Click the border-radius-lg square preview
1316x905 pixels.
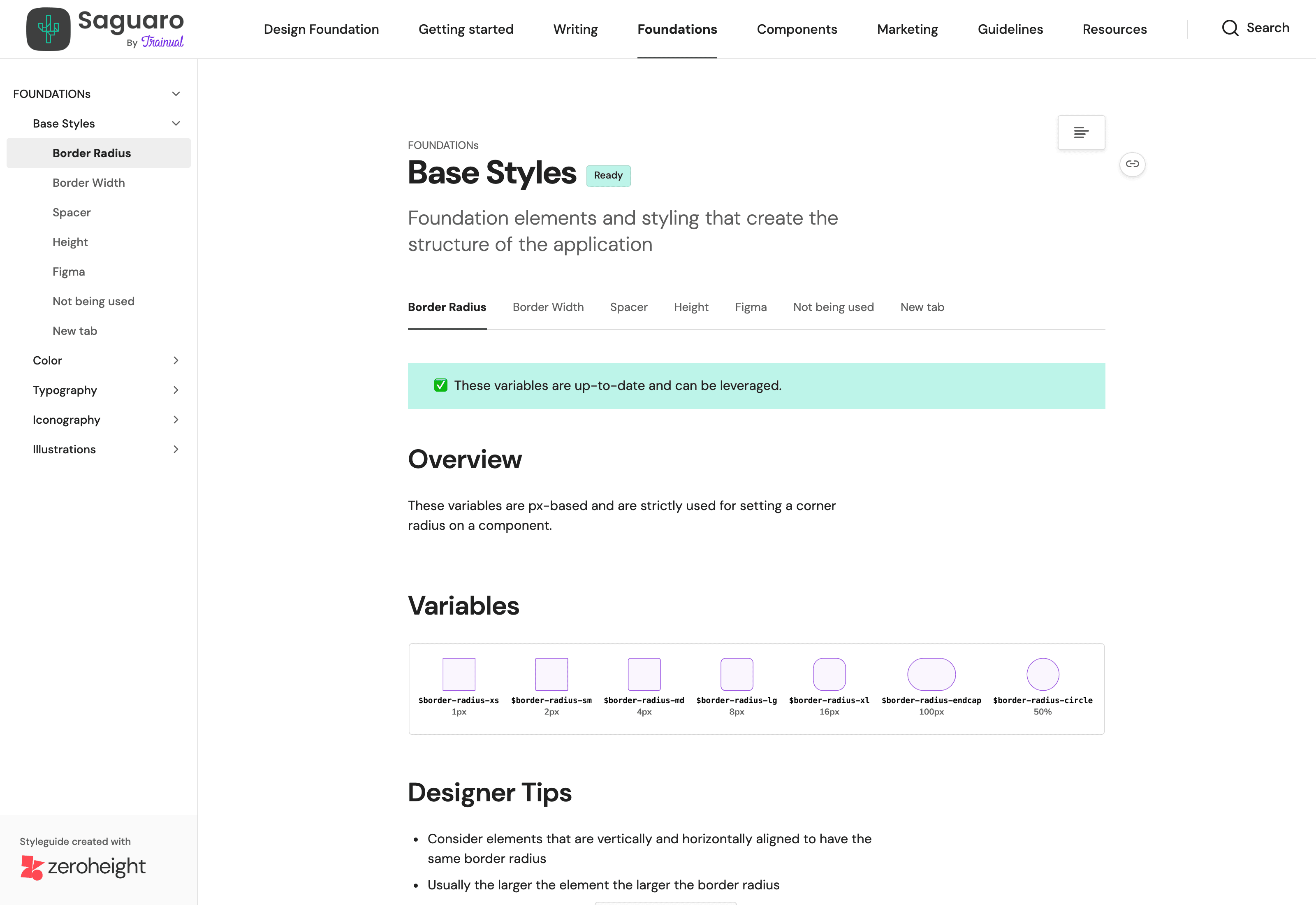pos(736,674)
